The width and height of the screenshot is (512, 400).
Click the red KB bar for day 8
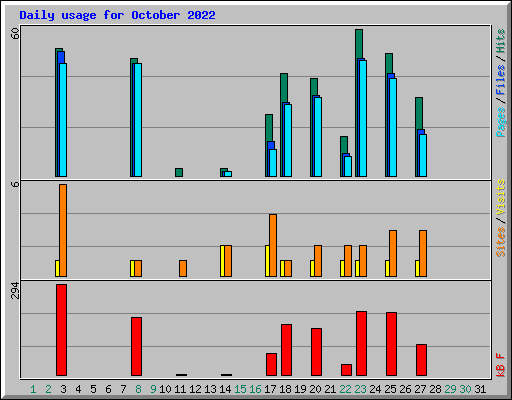pos(137,347)
